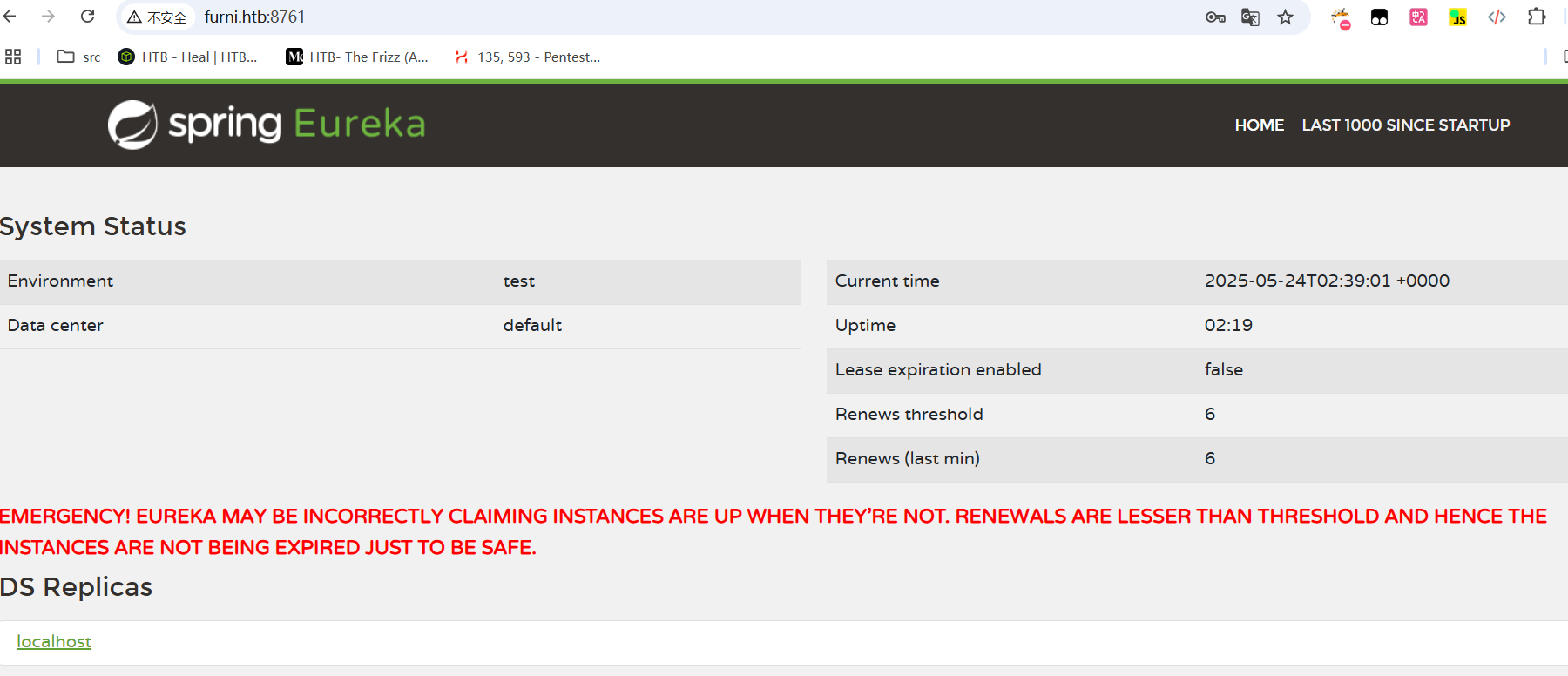Open the HTB - Heal bookmark

pyautogui.click(x=188, y=57)
